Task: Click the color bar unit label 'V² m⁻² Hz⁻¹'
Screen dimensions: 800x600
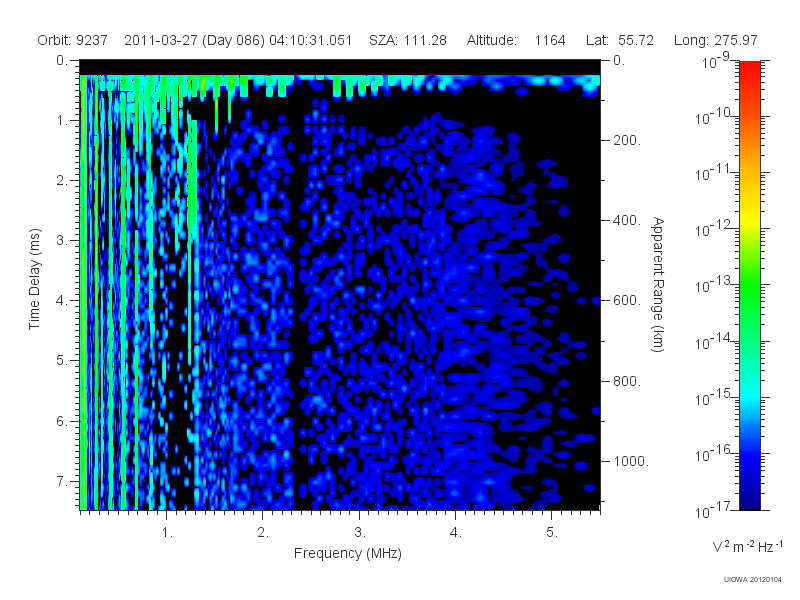Action: click(747, 546)
